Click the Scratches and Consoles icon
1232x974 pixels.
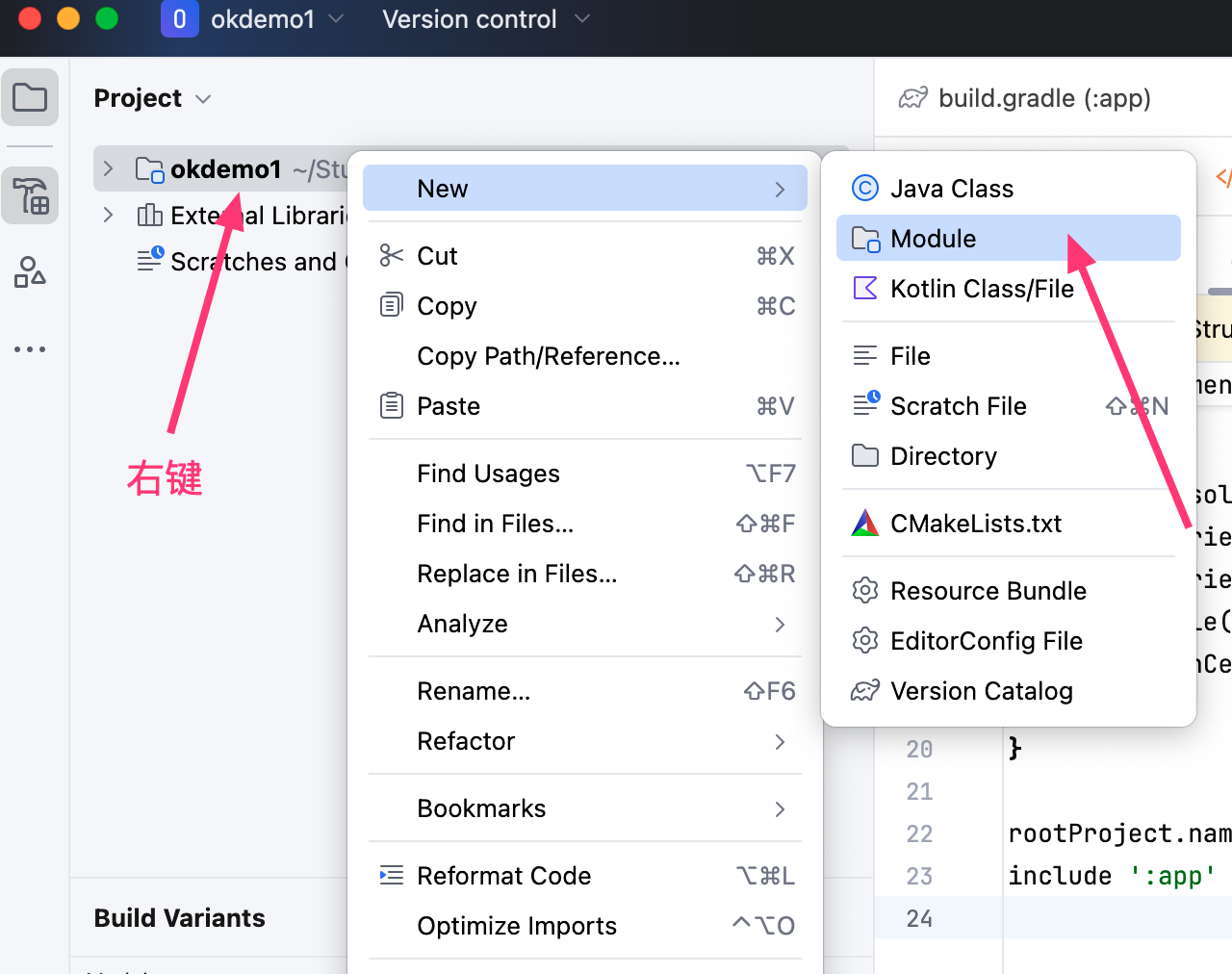150,260
